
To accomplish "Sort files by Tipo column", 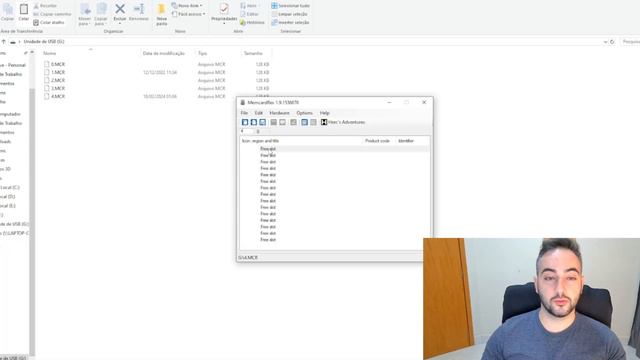I will (202, 53).
